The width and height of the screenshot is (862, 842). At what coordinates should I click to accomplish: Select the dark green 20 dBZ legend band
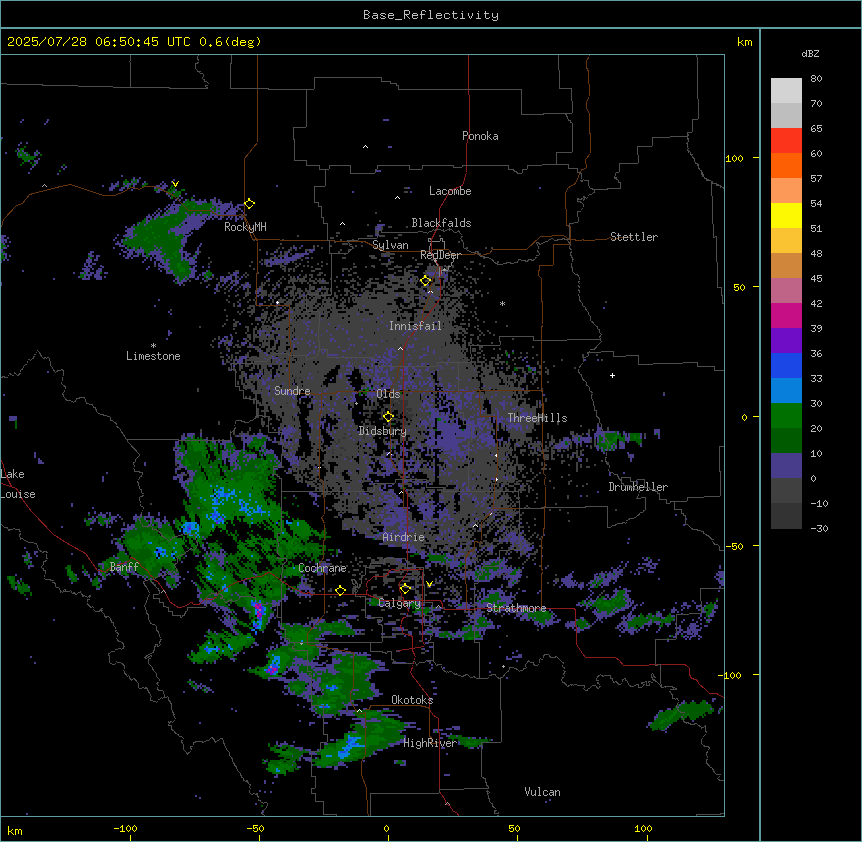coord(786,440)
